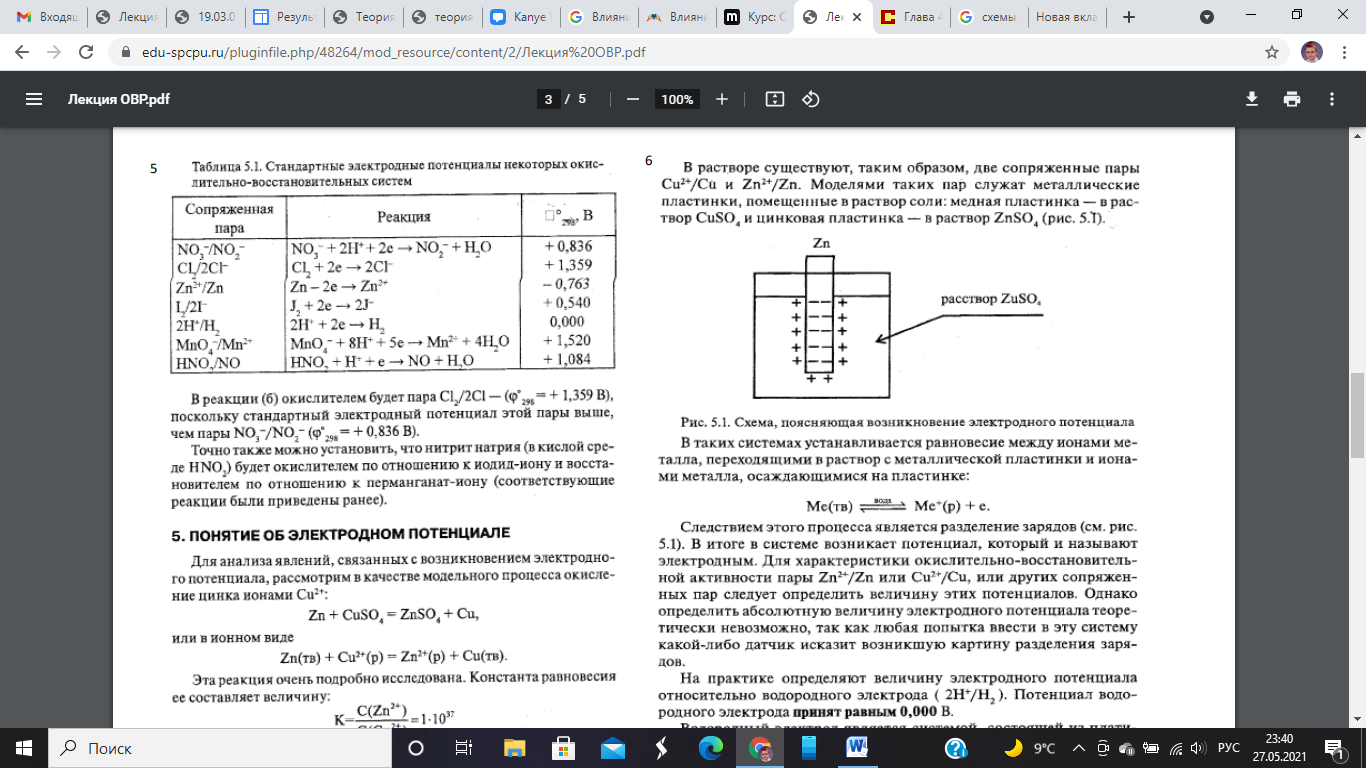Show hidden system tray icons
Image resolution: width=1366 pixels, height=768 pixels.
click(1080, 747)
